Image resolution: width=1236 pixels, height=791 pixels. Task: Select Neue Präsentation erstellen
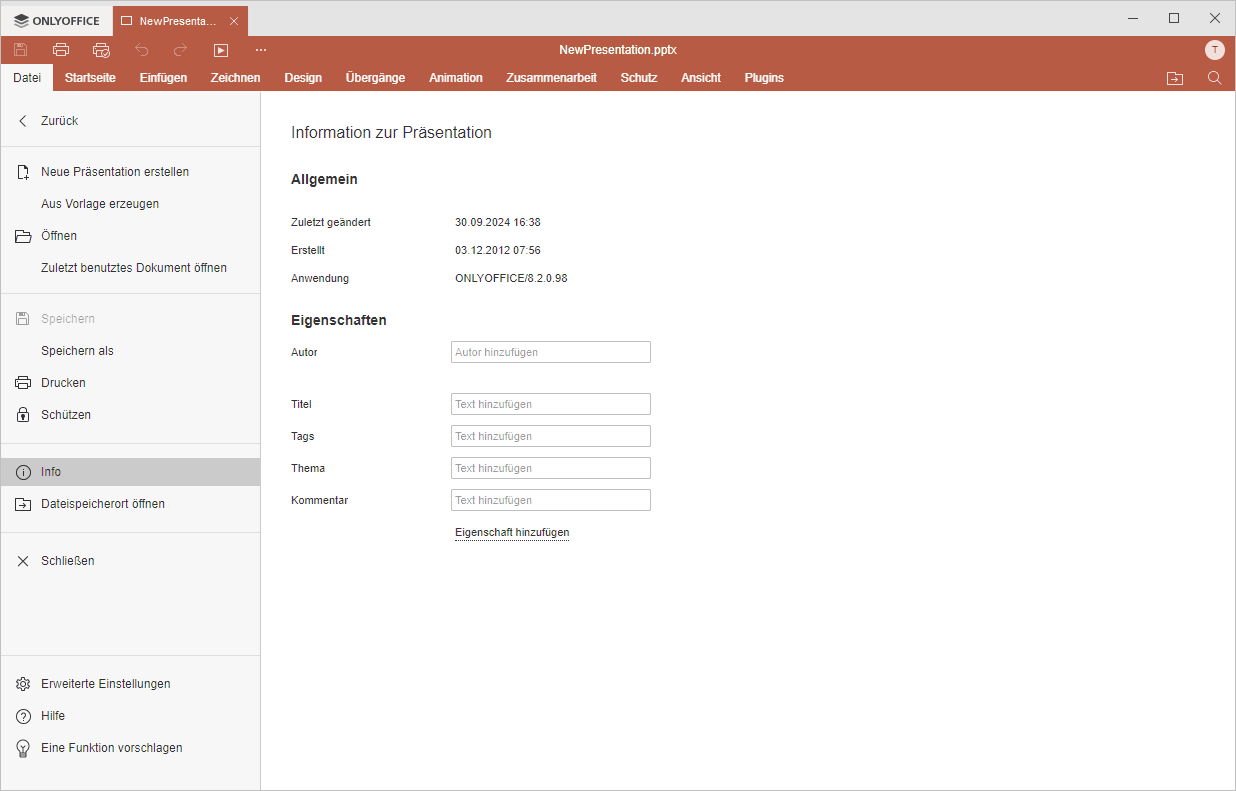(x=115, y=172)
